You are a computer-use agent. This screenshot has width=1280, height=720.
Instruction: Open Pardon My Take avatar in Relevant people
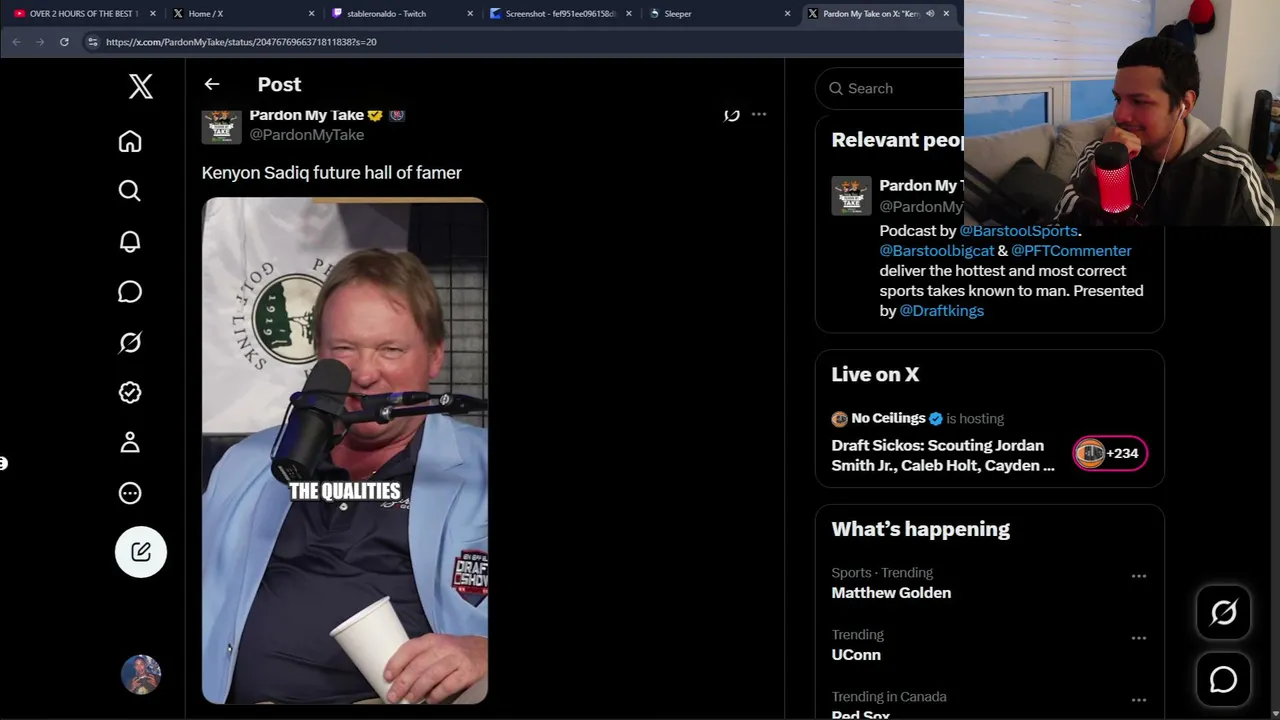tap(851, 196)
